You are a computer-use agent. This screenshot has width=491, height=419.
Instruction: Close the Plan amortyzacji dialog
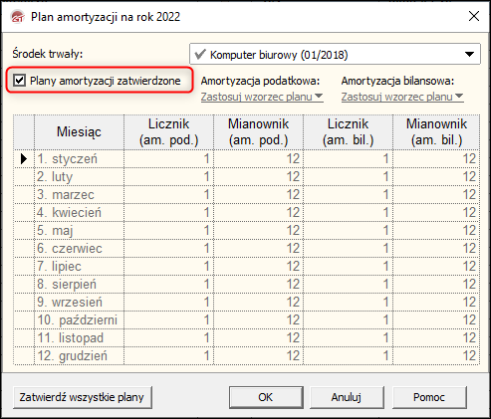click(x=474, y=16)
